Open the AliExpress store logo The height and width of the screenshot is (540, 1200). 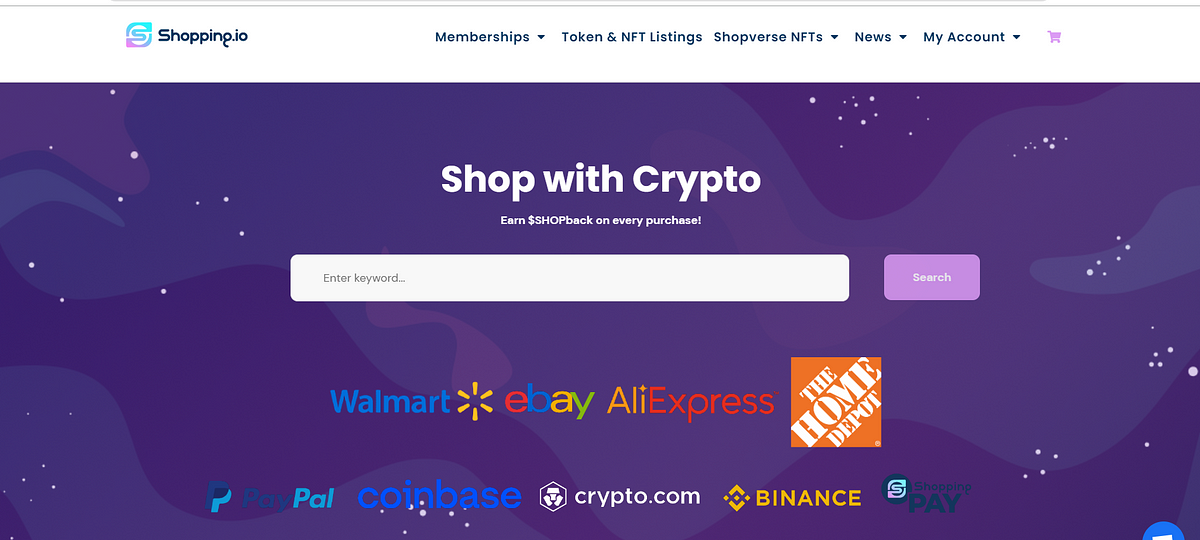coord(691,402)
